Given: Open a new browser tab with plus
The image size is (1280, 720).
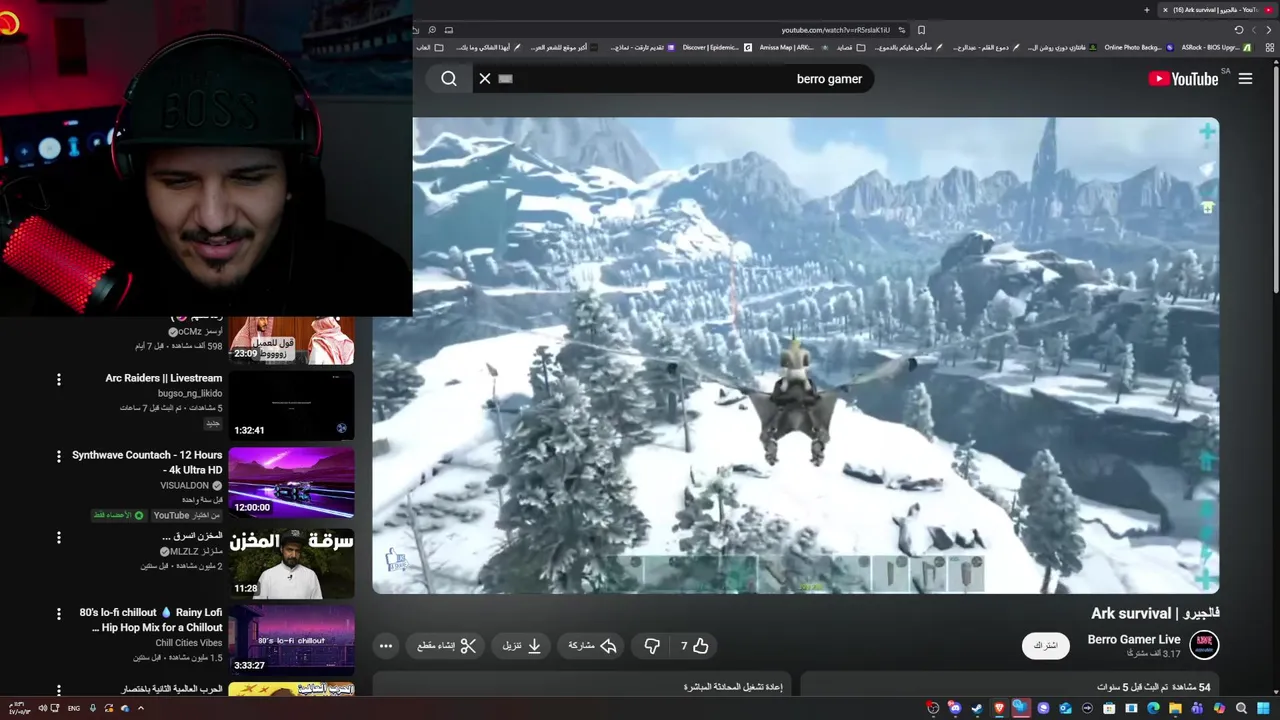Looking at the screenshot, I should [1146, 10].
